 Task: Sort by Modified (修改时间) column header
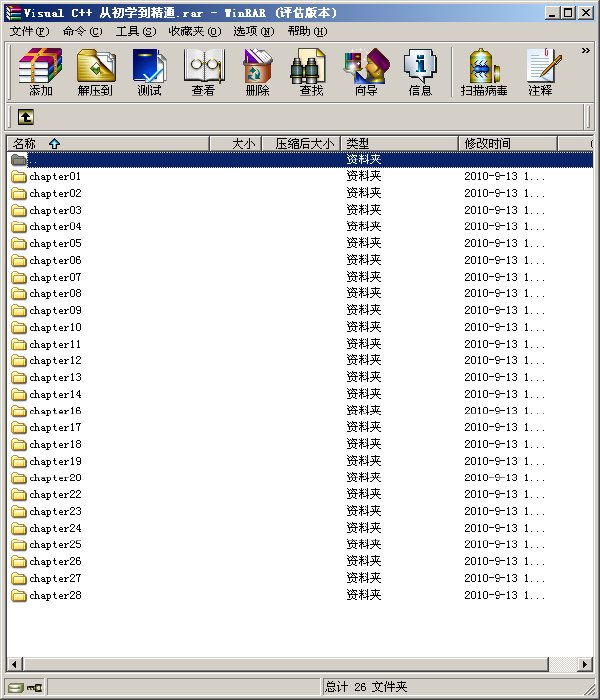tap(508, 144)
